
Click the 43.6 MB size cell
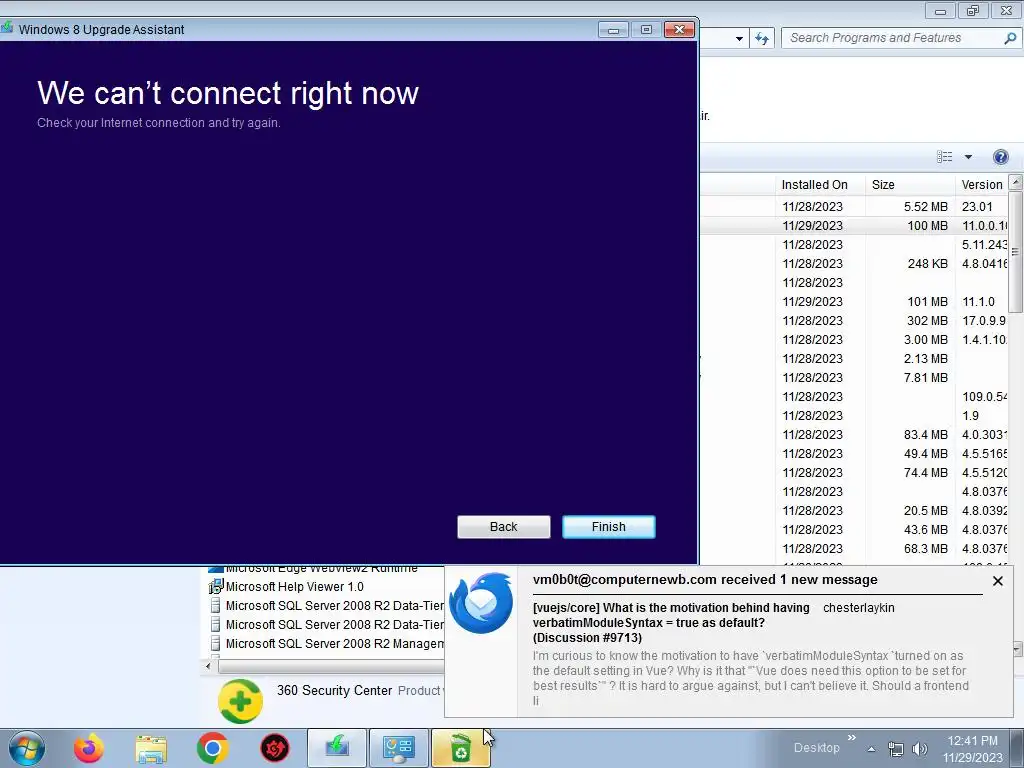[x=925, y=530]
